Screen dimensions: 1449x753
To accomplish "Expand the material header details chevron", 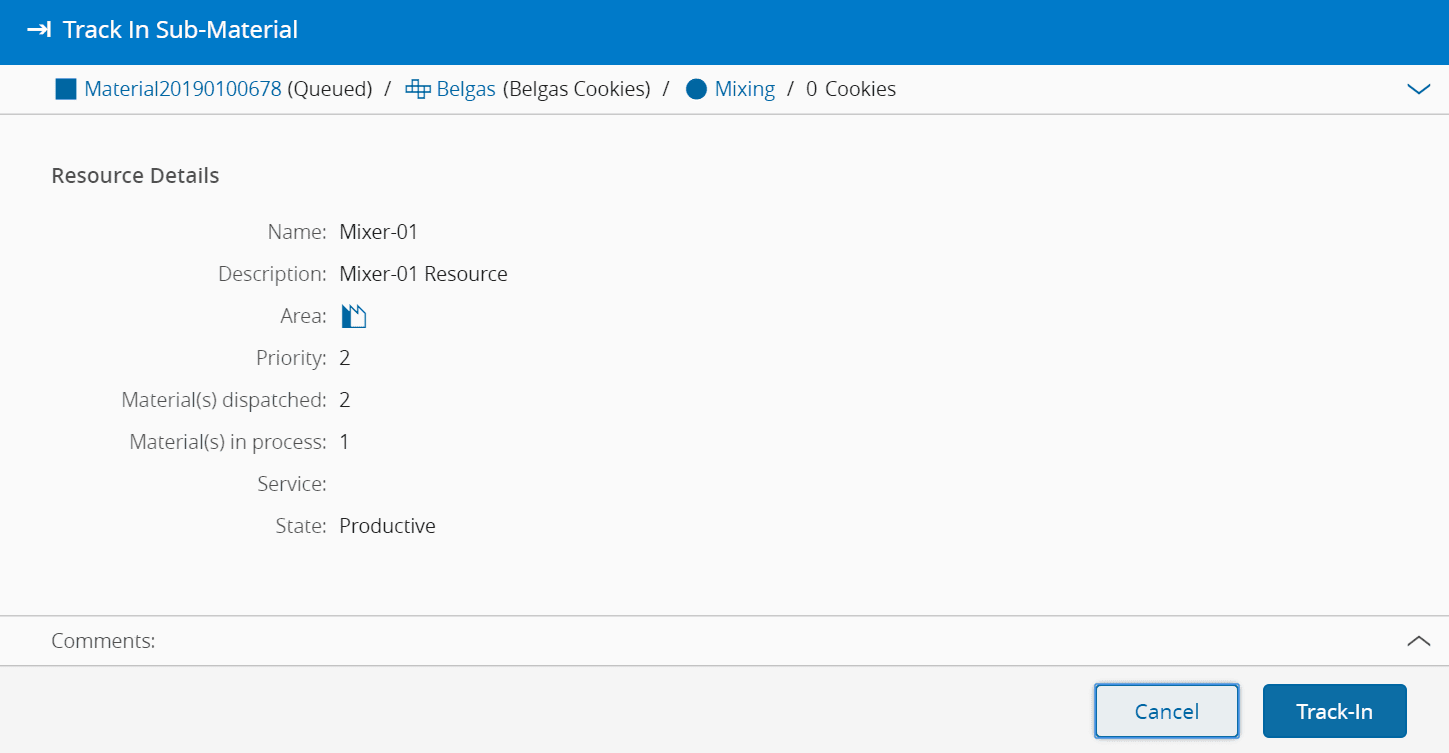I will 1418,89.
